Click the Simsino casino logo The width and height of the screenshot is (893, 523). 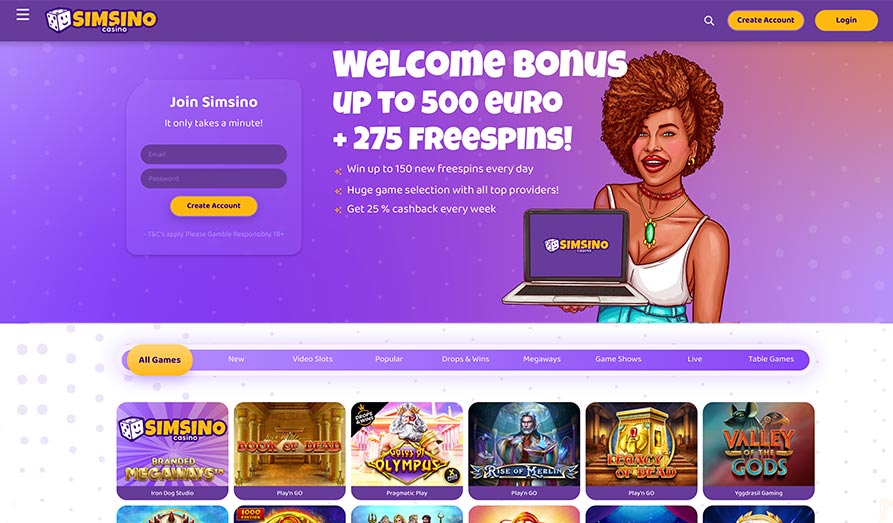pyautogui.click(x=101, y=20)
